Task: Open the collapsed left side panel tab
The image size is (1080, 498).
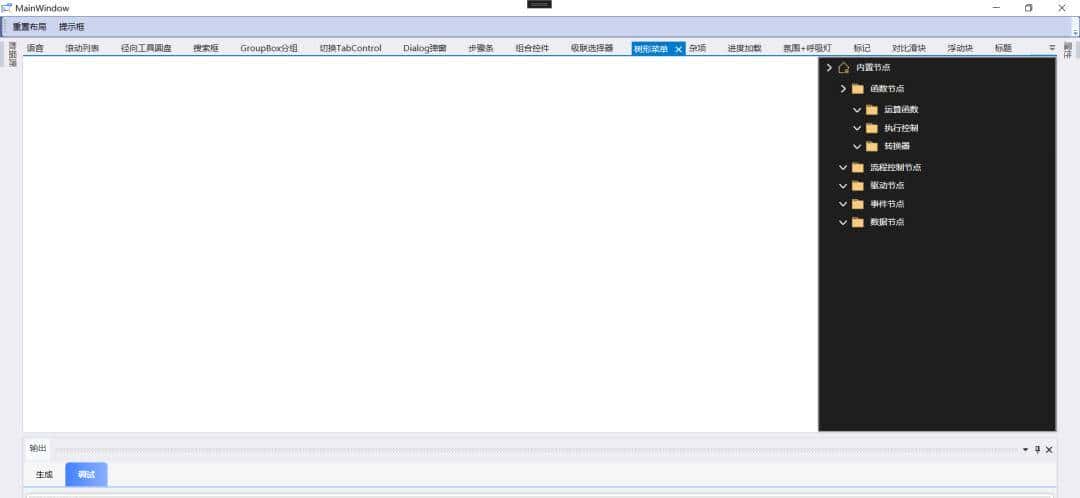Action: pyautogui.click(x=12, y=54)
